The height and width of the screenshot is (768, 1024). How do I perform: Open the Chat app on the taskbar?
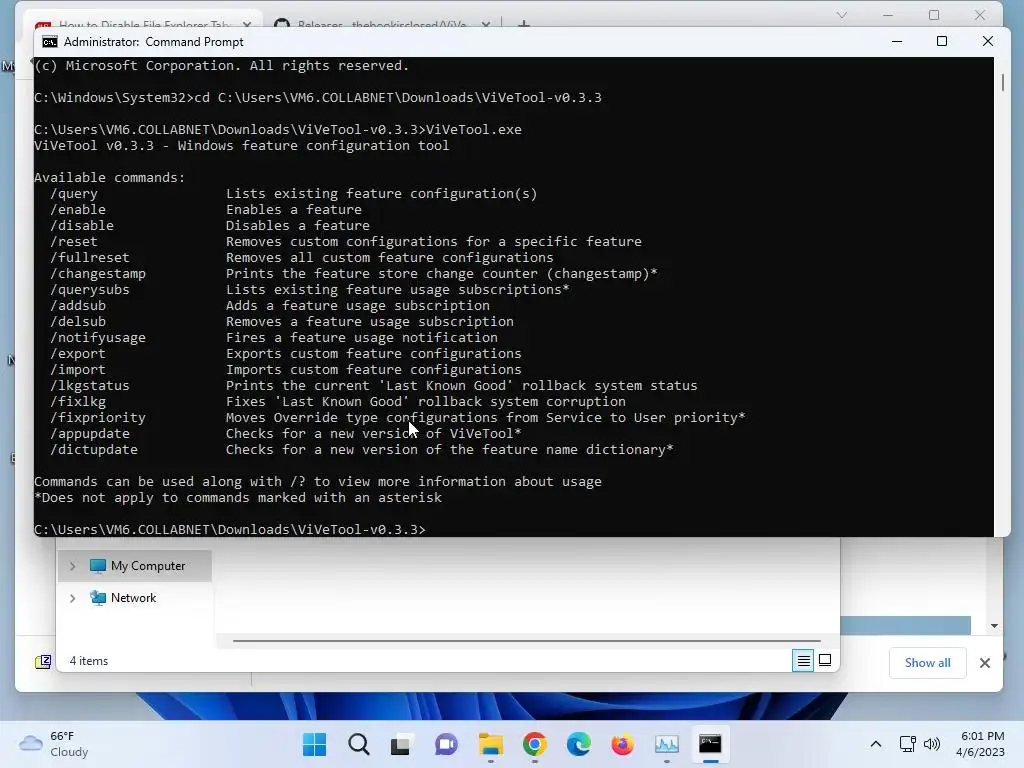point(446,744)
